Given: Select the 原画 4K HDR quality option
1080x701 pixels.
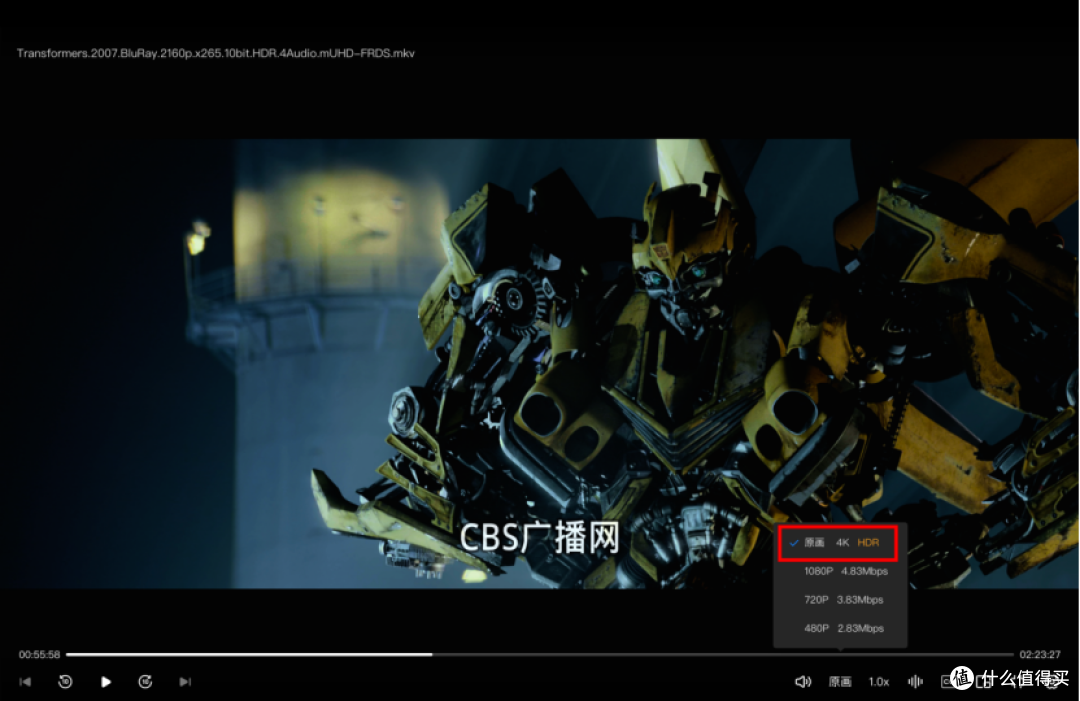Looking at the screenshot, I should click(x=840, y=543).
